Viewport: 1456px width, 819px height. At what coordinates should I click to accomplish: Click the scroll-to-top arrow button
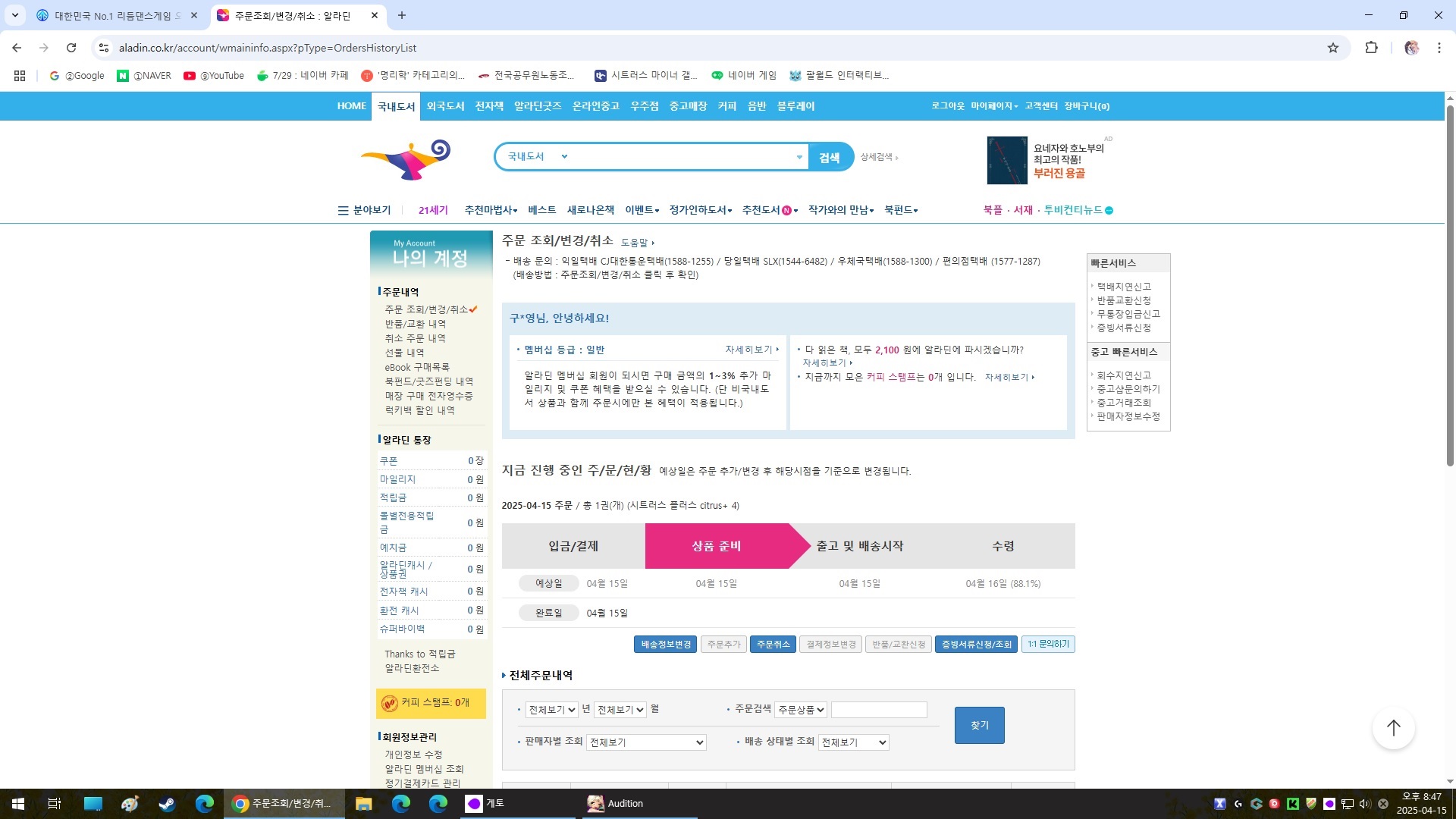pos(1393,728)
